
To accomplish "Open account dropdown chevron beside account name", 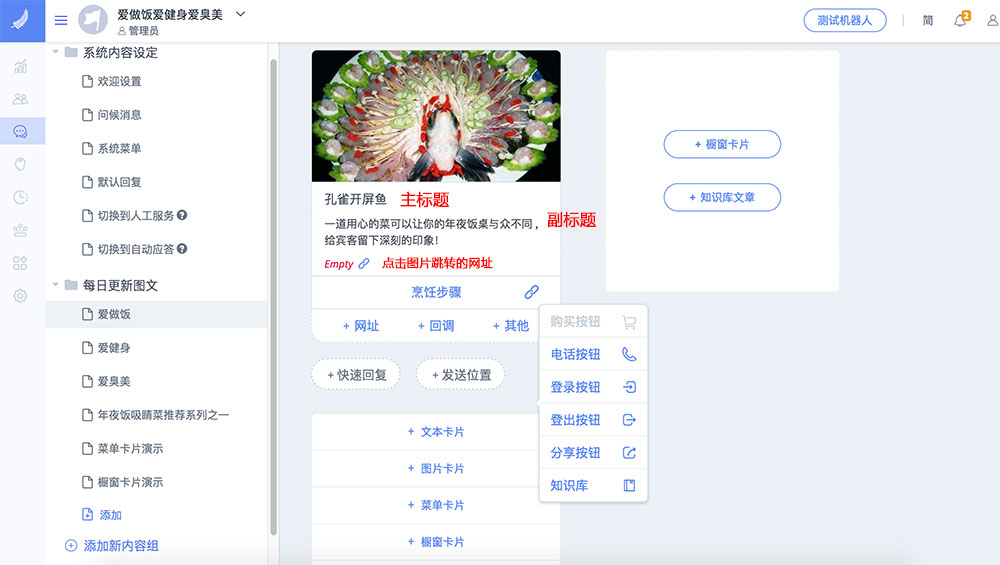I will click(x=240, y=13).
